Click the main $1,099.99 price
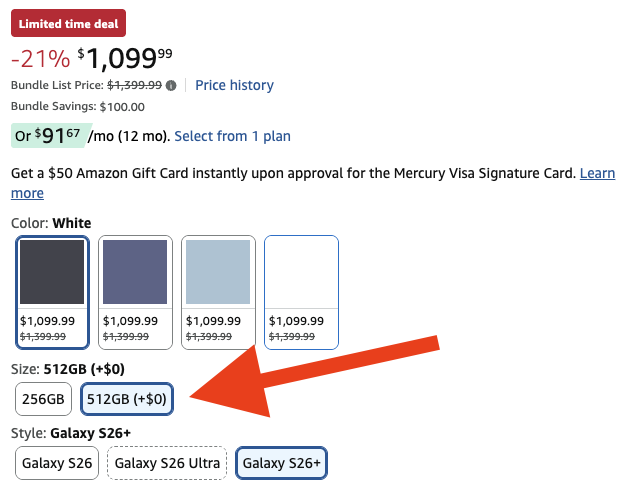Screen dimensions: 635x491 click(x=124, y=59)
